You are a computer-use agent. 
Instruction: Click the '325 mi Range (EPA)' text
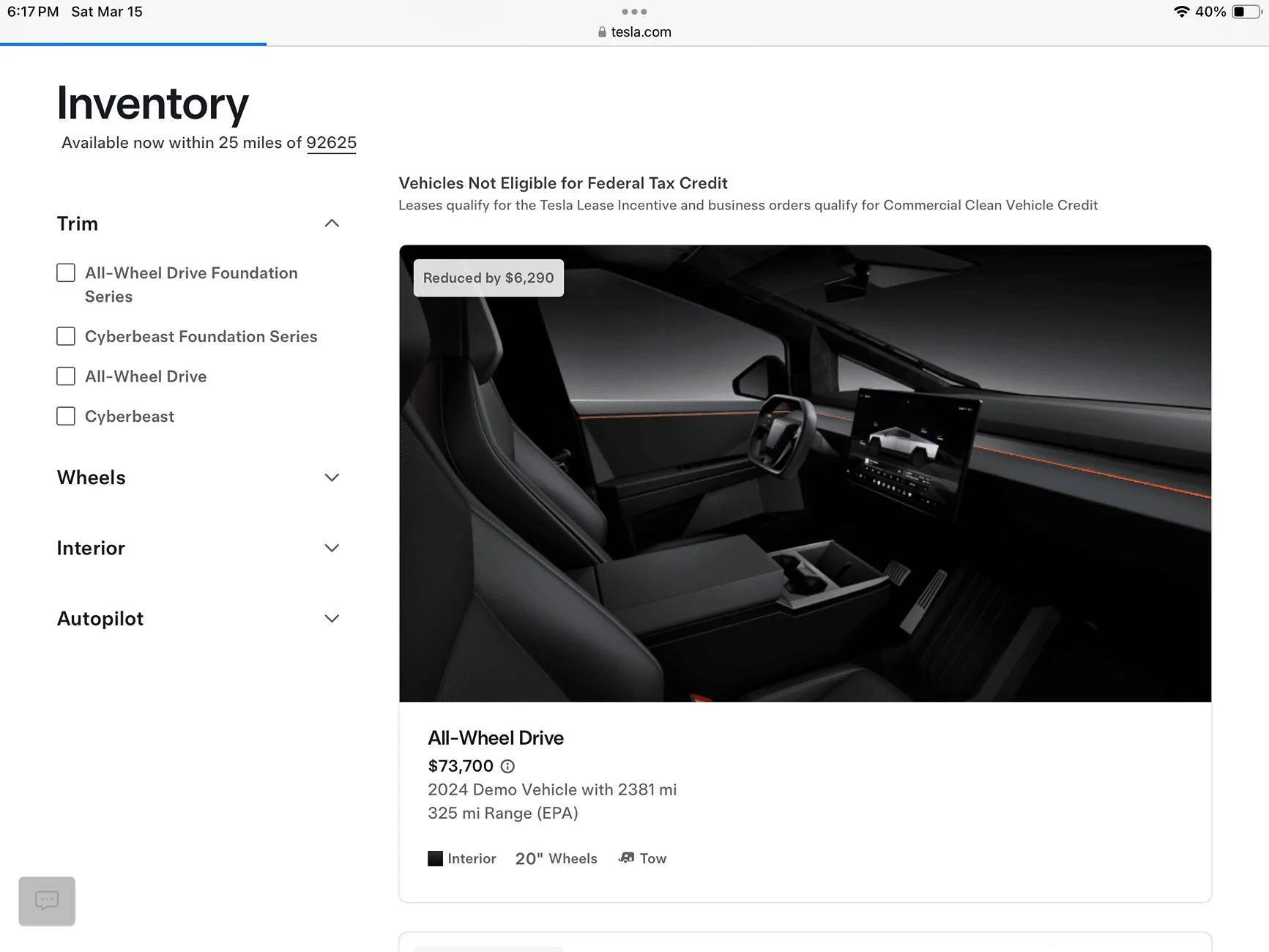pyautogui.click(x=503, y=813)
